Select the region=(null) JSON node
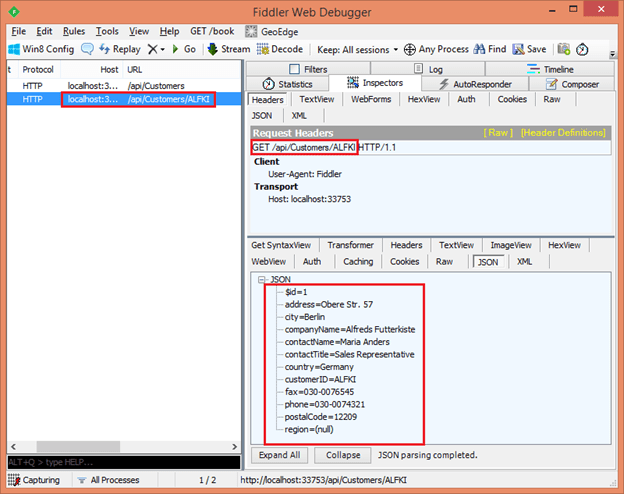The image size is (624, 494). (x=309, y=430)
